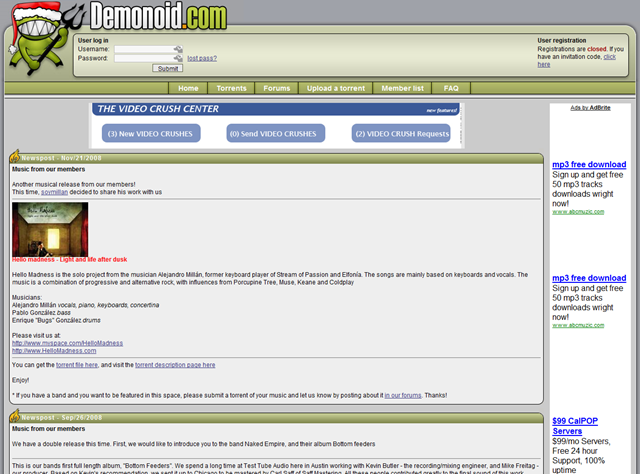Click the '(0) Send VIDEO CRUSHES' button
The image size is (640, 474).
coord(276,134)
